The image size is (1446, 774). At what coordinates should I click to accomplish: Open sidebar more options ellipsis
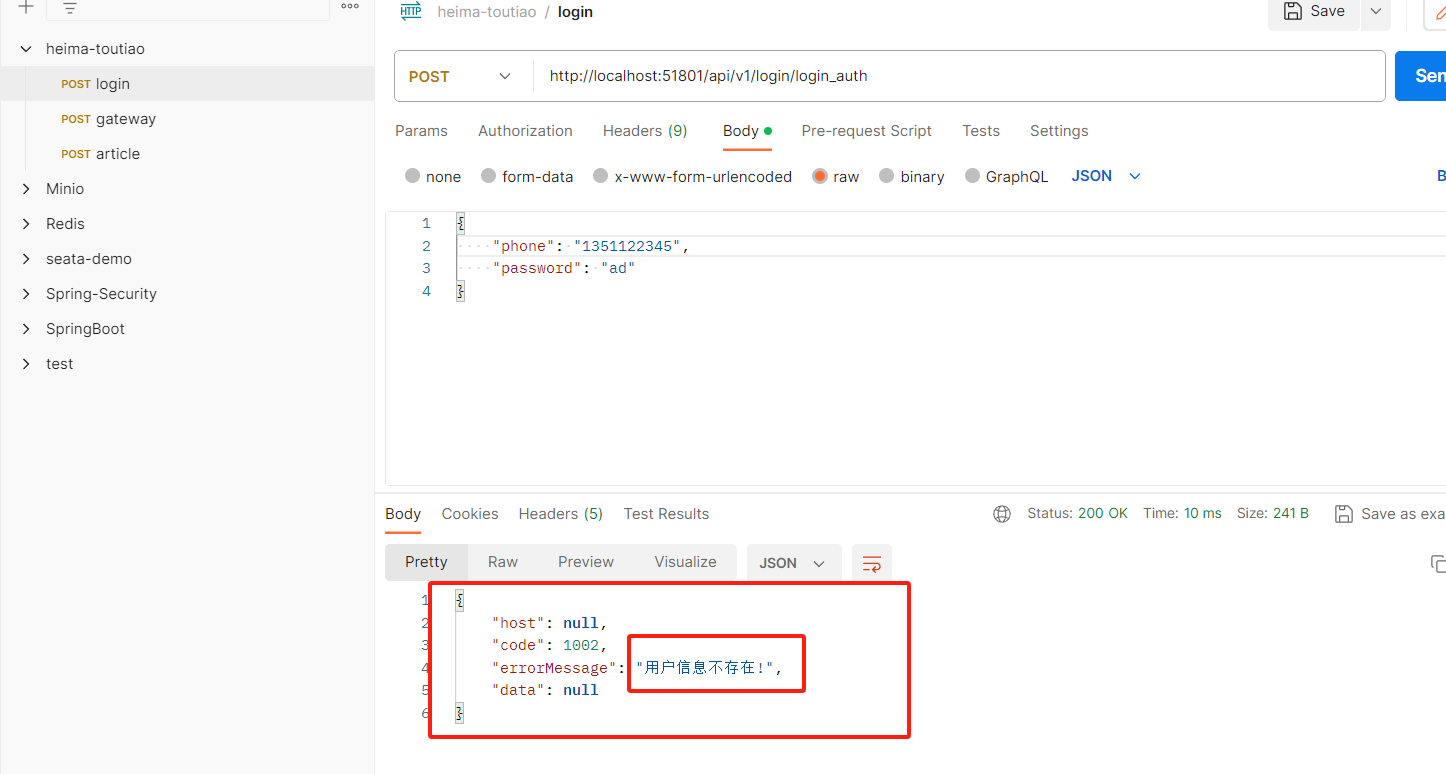350,7
